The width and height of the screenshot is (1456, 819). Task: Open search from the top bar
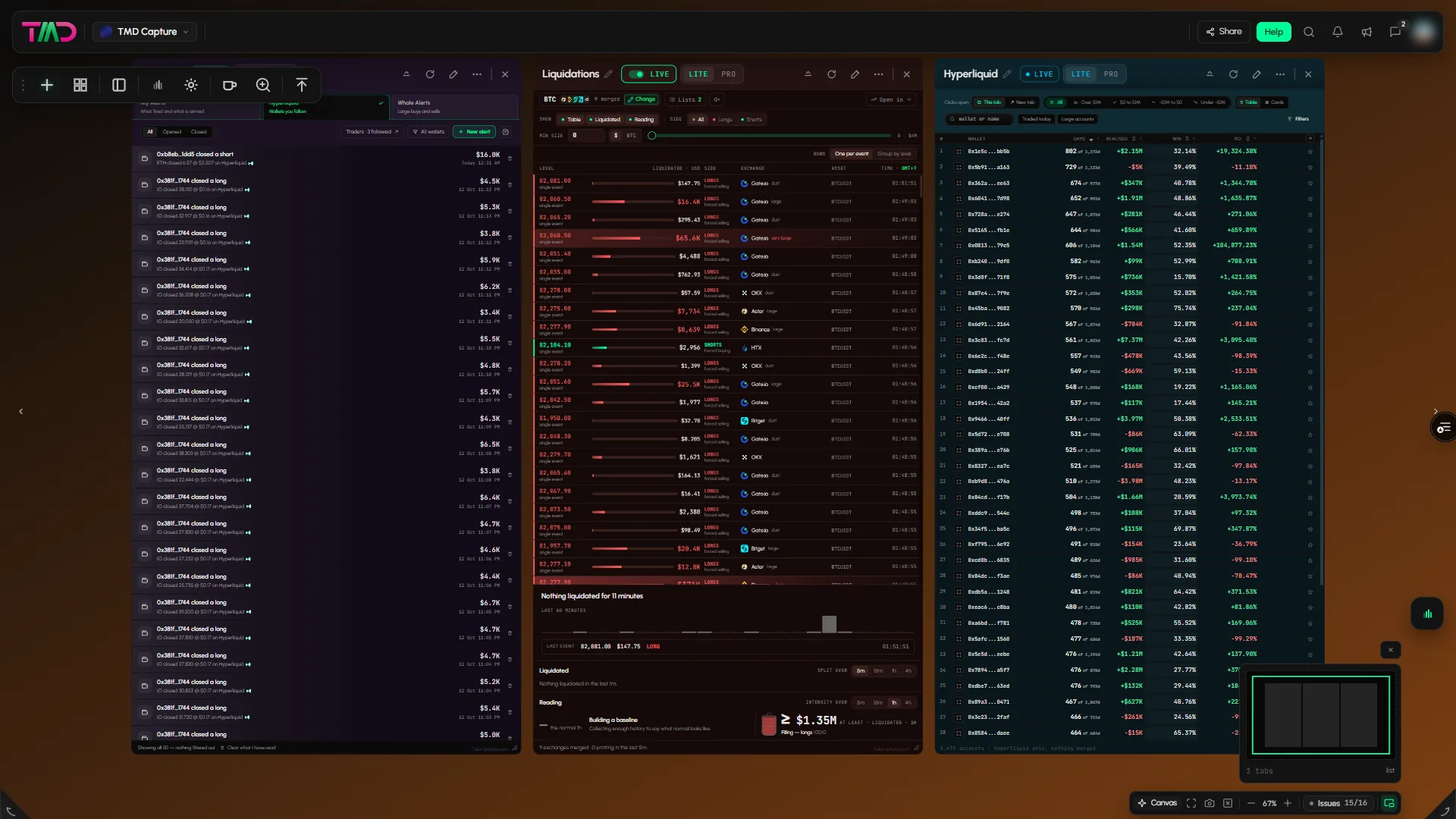(x=1309, y=32)
